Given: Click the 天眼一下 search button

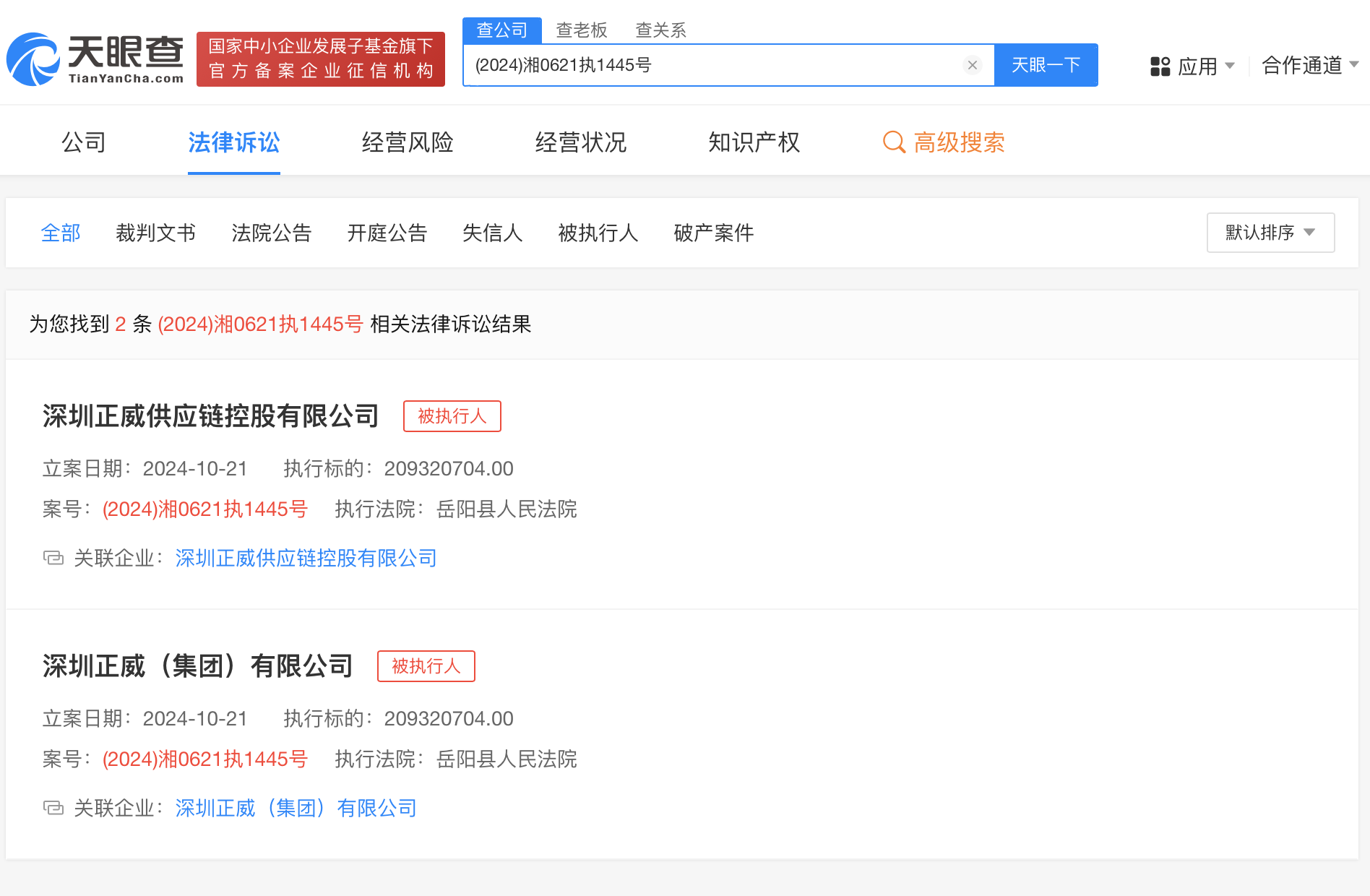Looking at the screenshot, I should point(1046,65).
